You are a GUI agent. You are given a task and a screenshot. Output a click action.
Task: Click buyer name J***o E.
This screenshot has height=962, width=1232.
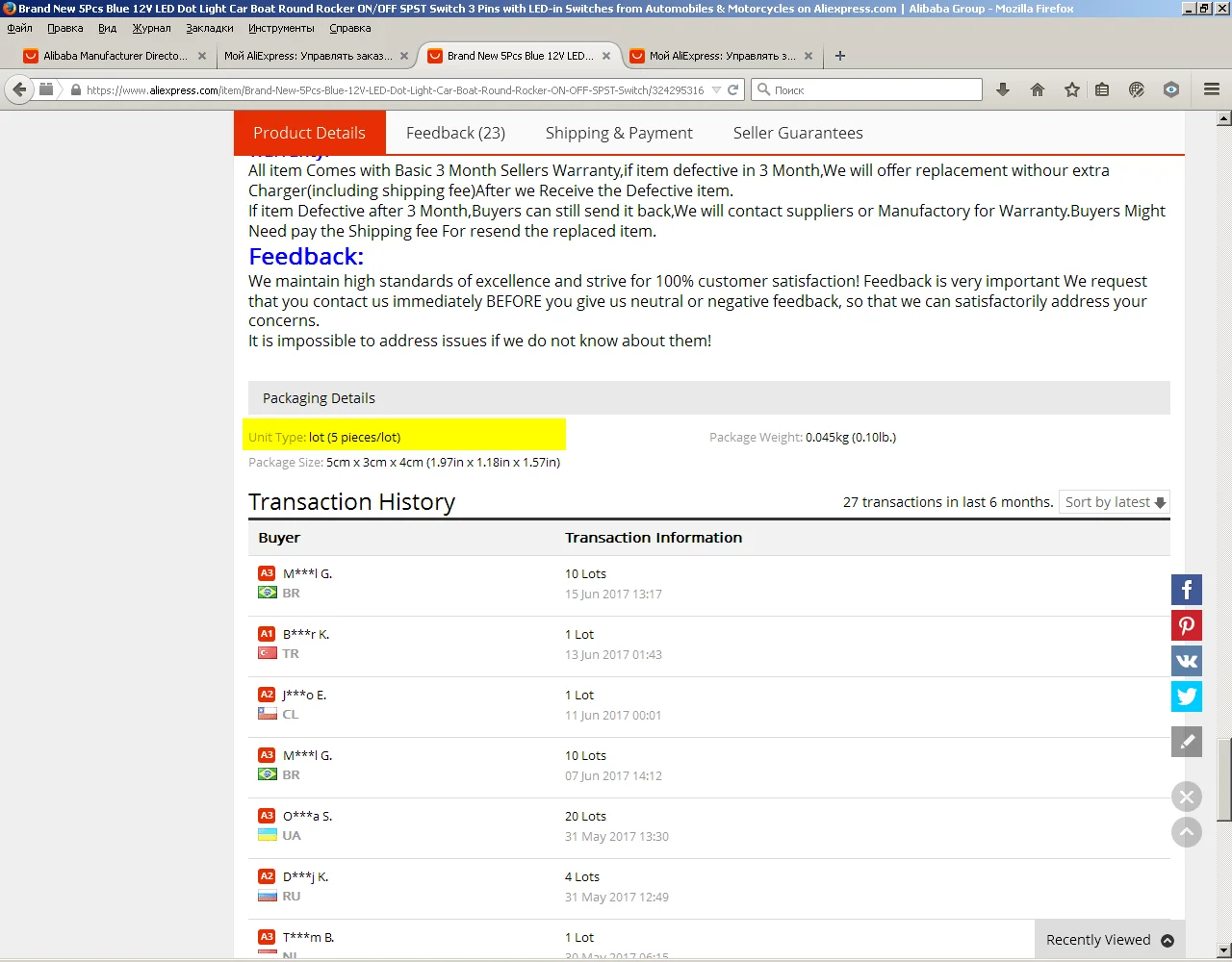(x=304, y=695)
